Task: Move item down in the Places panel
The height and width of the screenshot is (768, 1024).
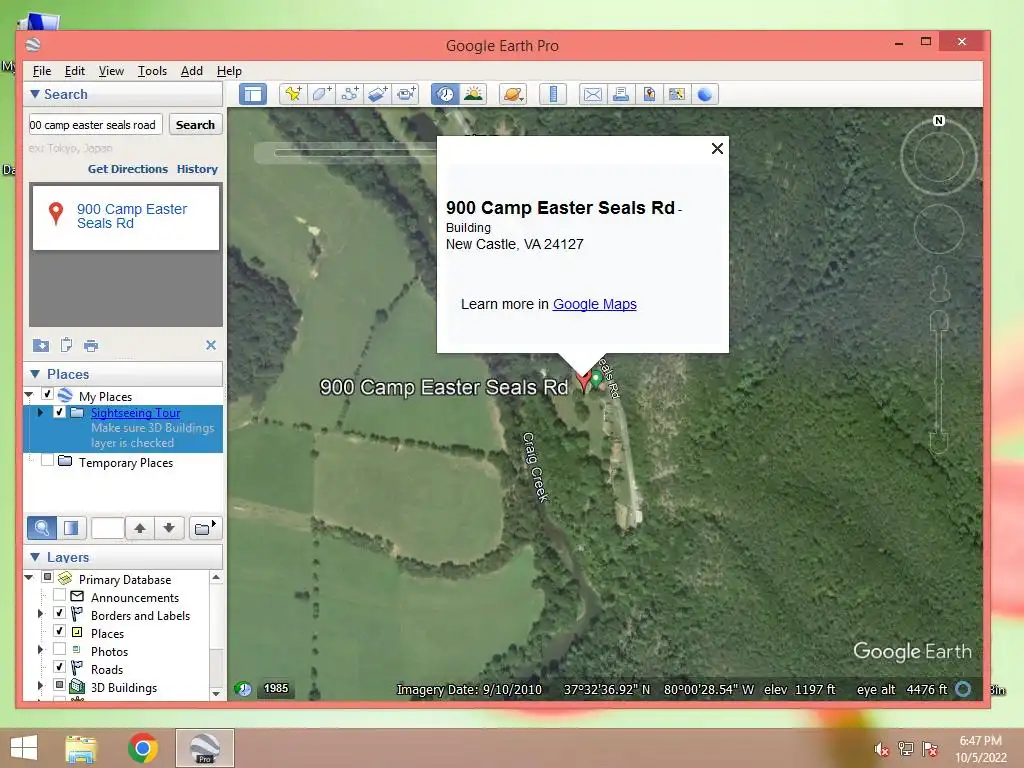Action: 169,528
